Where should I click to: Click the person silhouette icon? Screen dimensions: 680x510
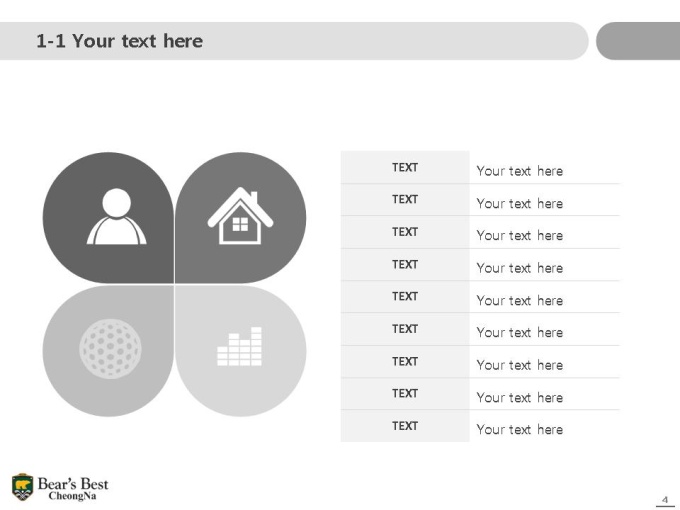click(x=116, y=216)
